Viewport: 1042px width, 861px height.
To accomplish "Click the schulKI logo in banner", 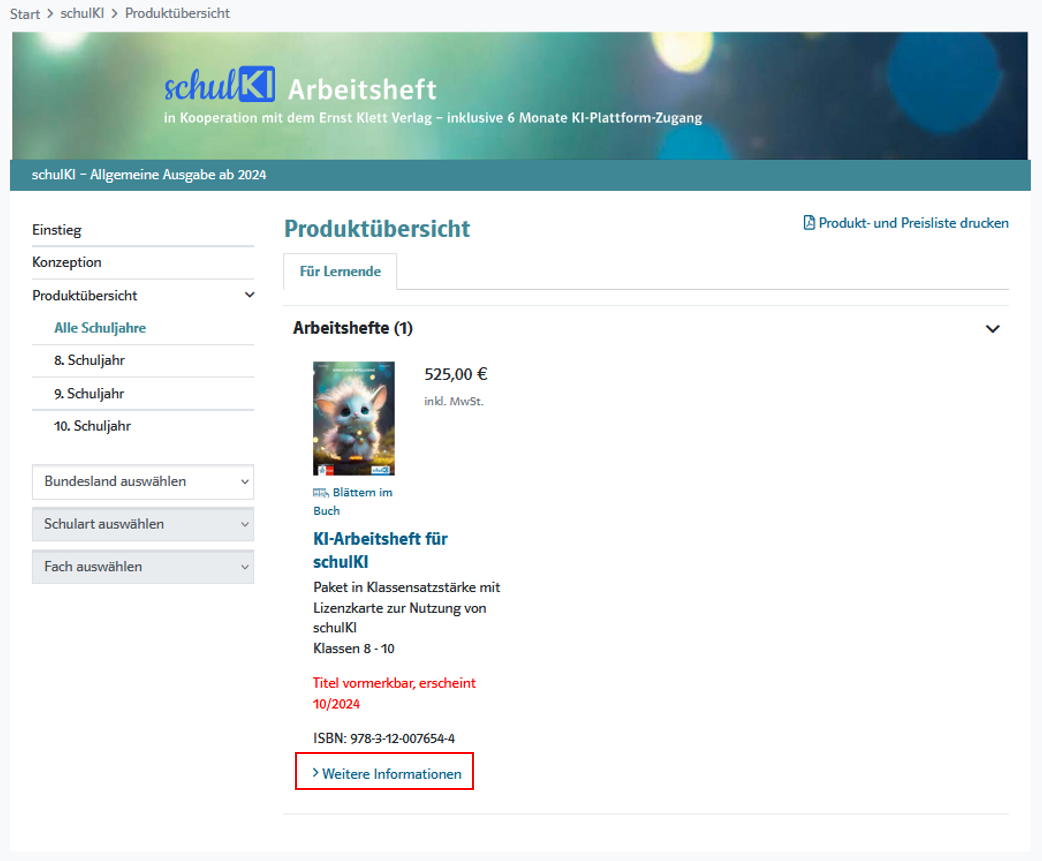I will (220, 88).
